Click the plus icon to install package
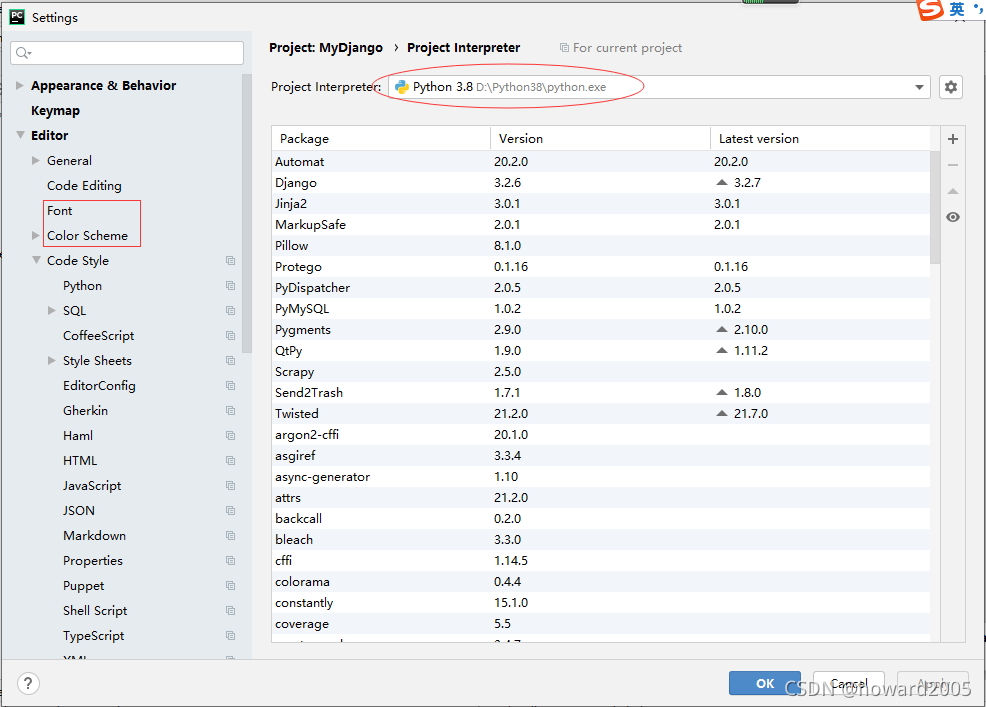 click(x=953, y=139)
